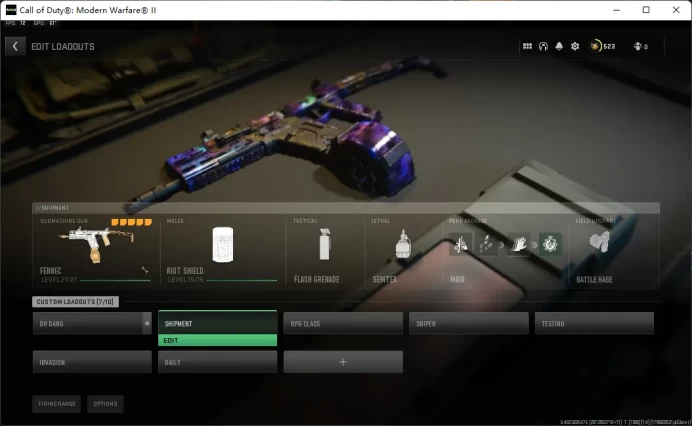
Task: Minimize the Call of Duty window
Action: click(x=617, y=10)
